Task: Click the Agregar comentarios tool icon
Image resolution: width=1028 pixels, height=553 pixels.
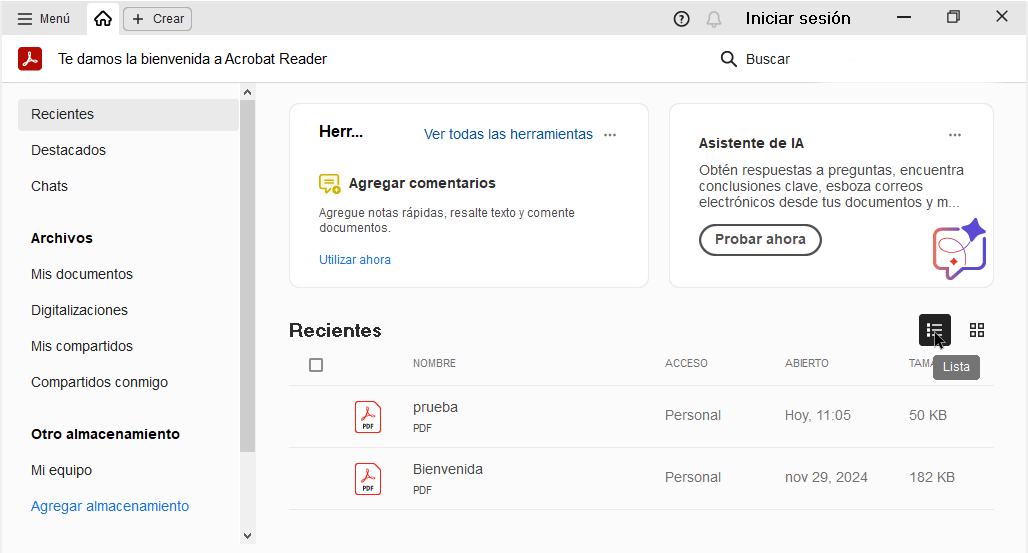Action: pos(329,183)
